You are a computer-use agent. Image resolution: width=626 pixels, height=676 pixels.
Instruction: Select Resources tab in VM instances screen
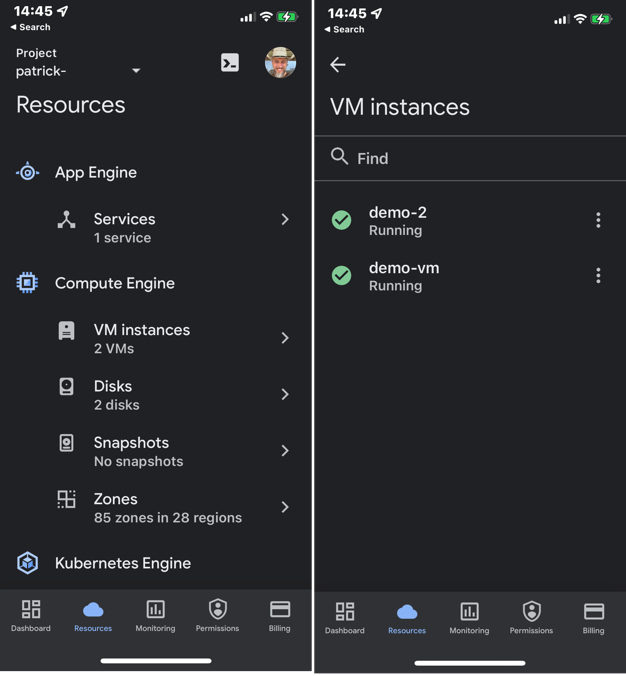pos(407,618)
